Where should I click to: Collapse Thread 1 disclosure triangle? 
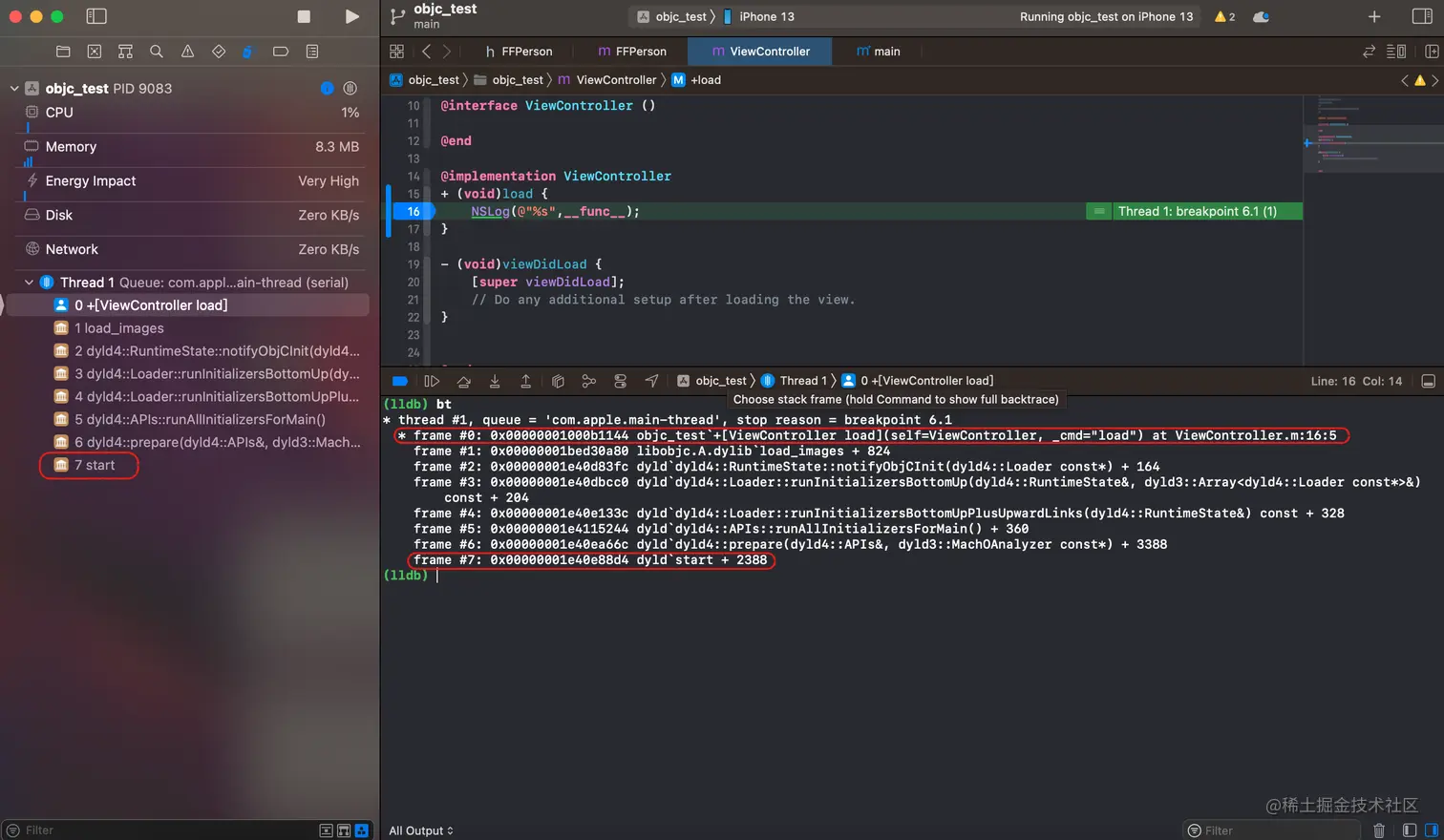29,283
